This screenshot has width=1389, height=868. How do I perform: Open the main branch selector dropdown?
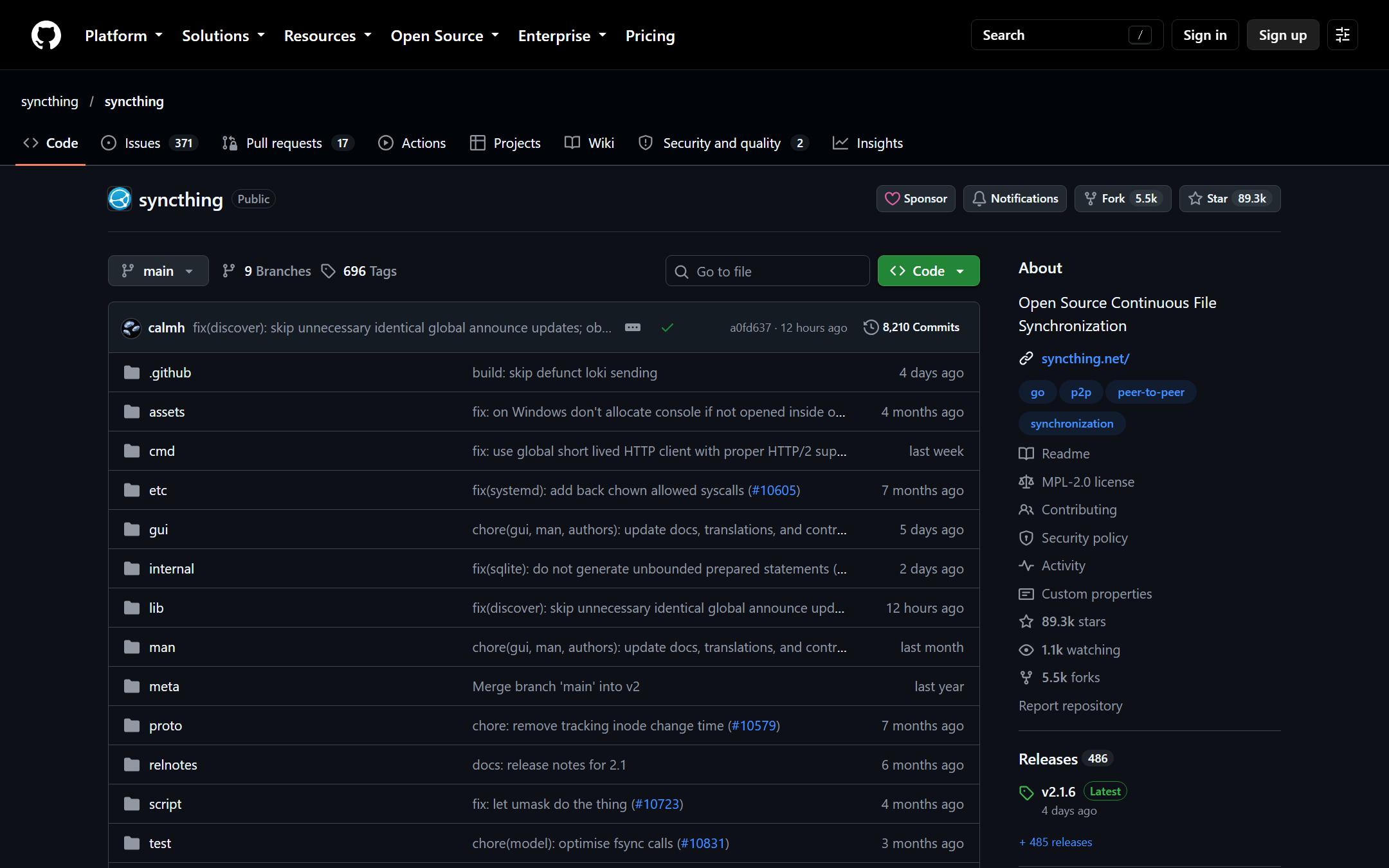(158, 271)
